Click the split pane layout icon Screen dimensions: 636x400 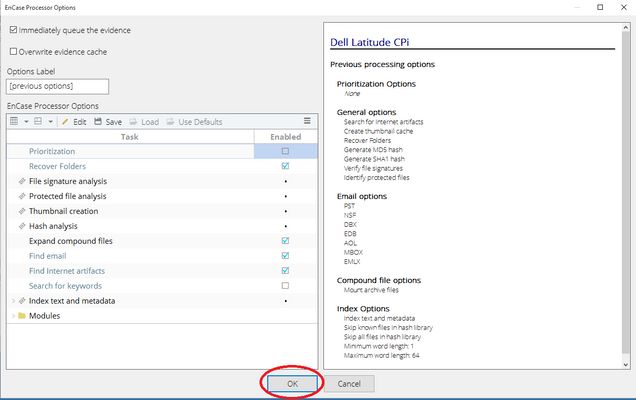click(37, 122)
